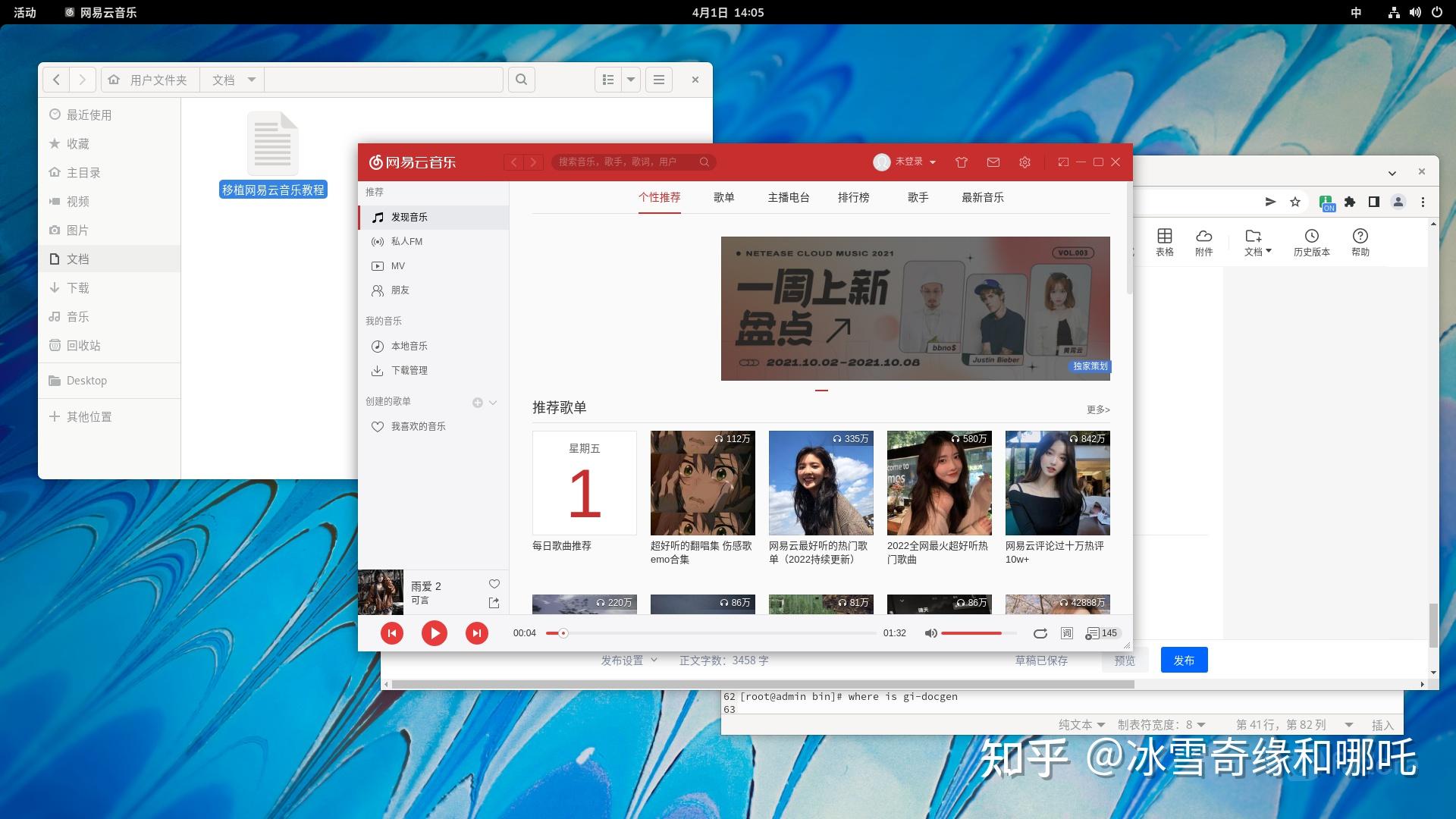Open the now-playing album cover thumbnail
Viewport: 1456px width, 819px height.
click(x=381, y=592)
